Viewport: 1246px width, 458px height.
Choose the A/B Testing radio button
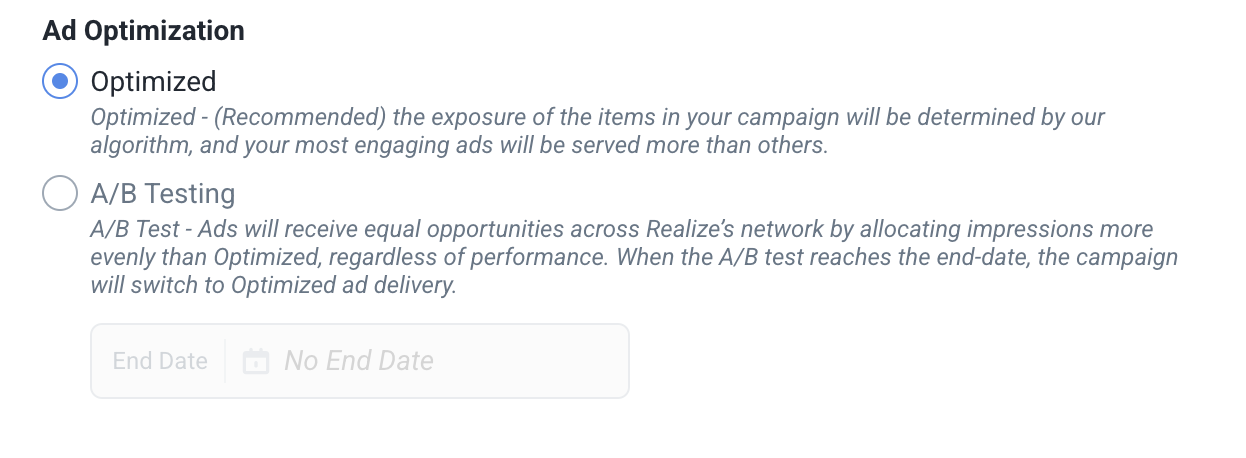60,193
